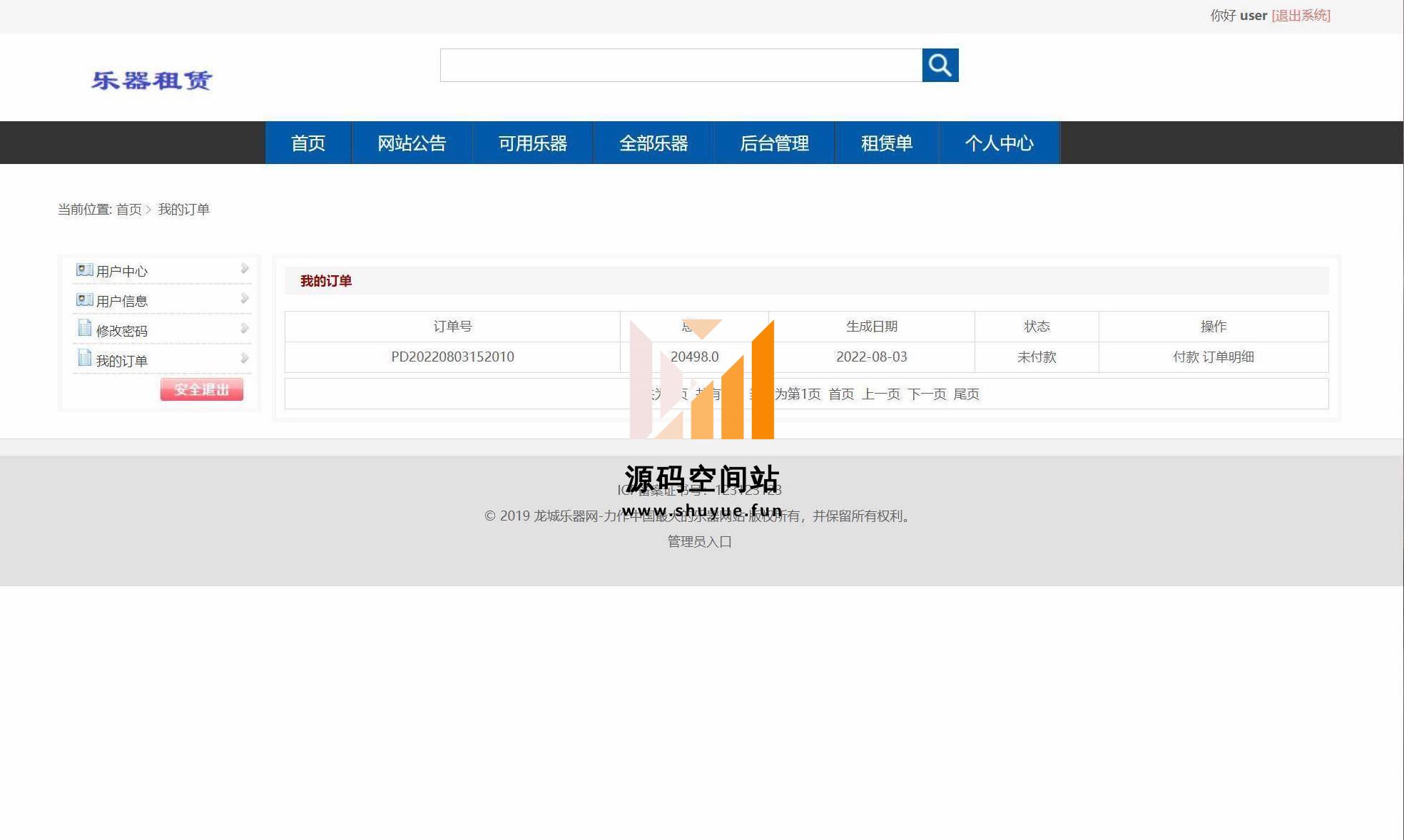Expand arrow next to 用户信息
The image size is (1404, 840).
click(244, 299)
